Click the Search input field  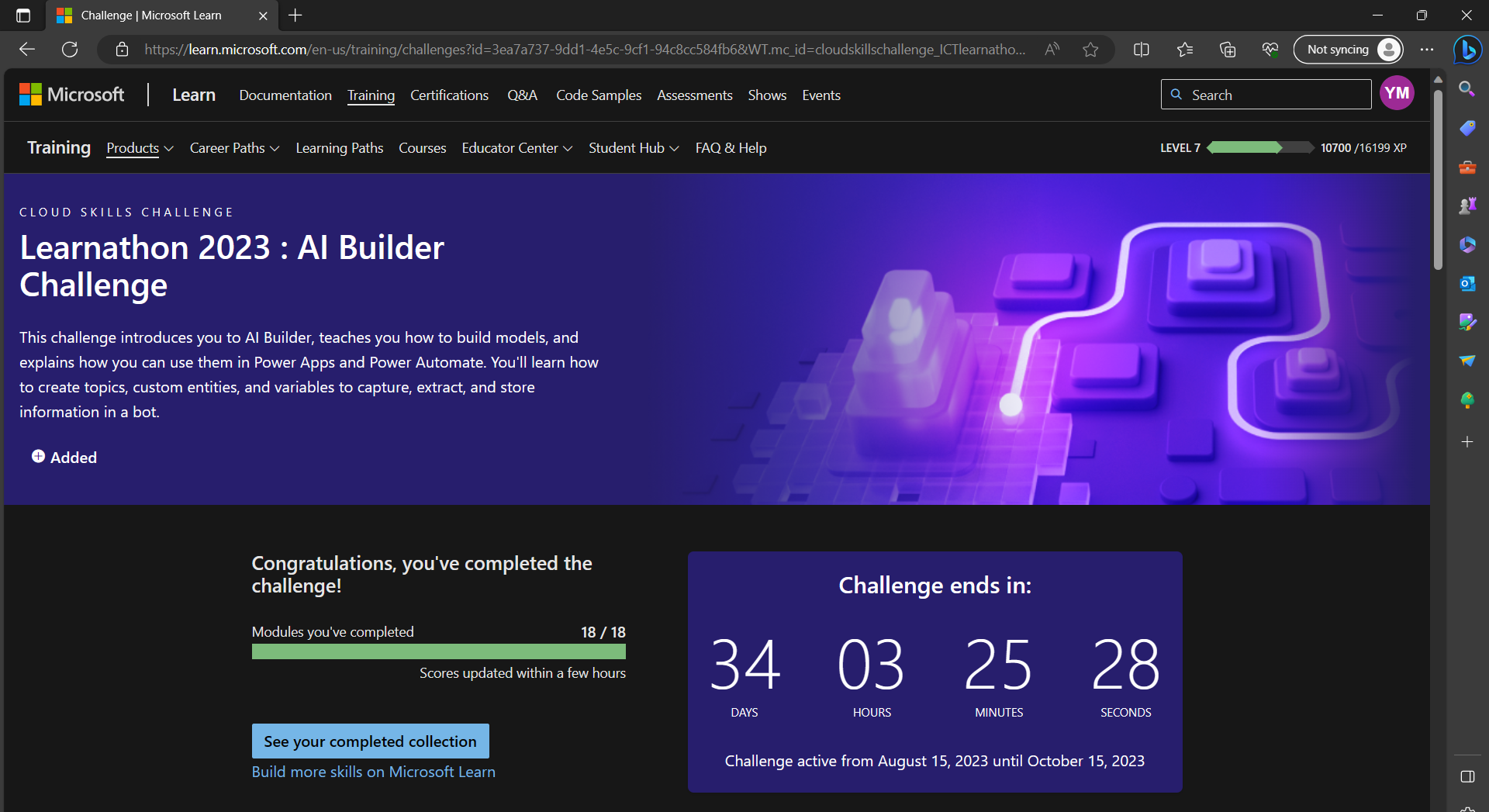[1266, 94]
